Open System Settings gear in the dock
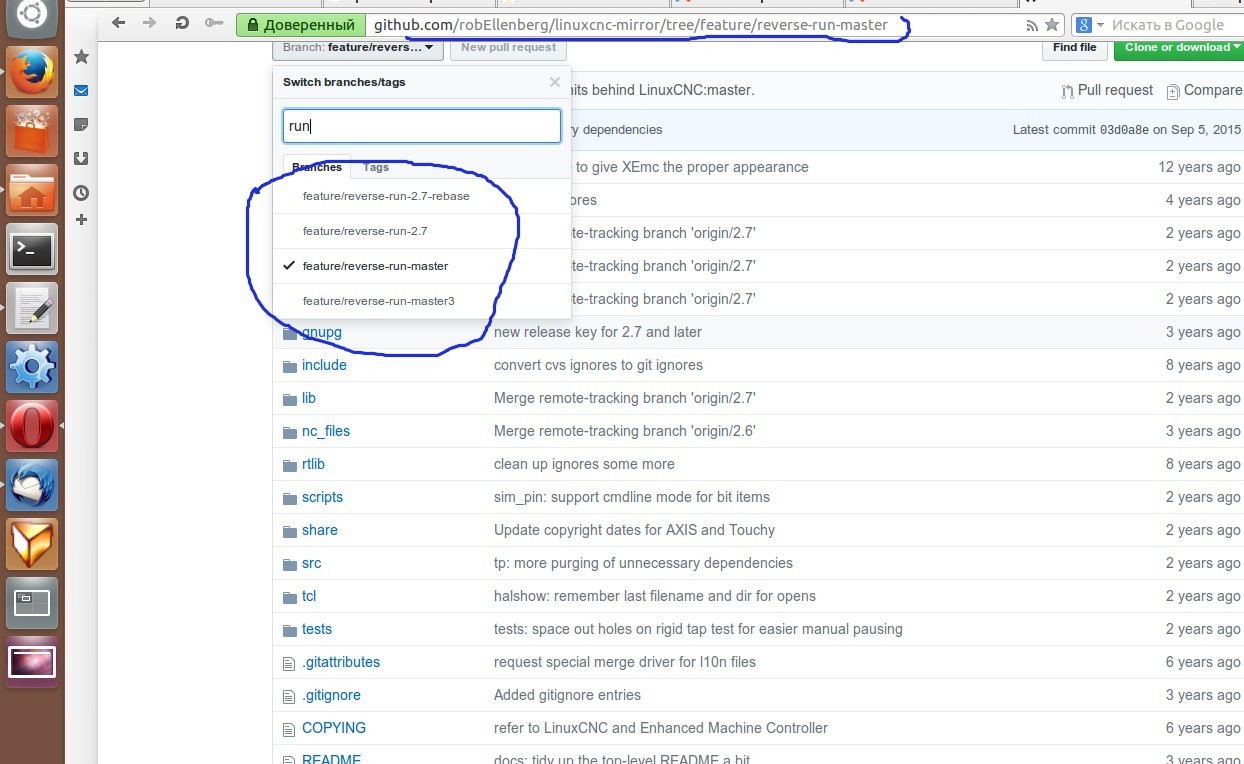 [32, 368]
